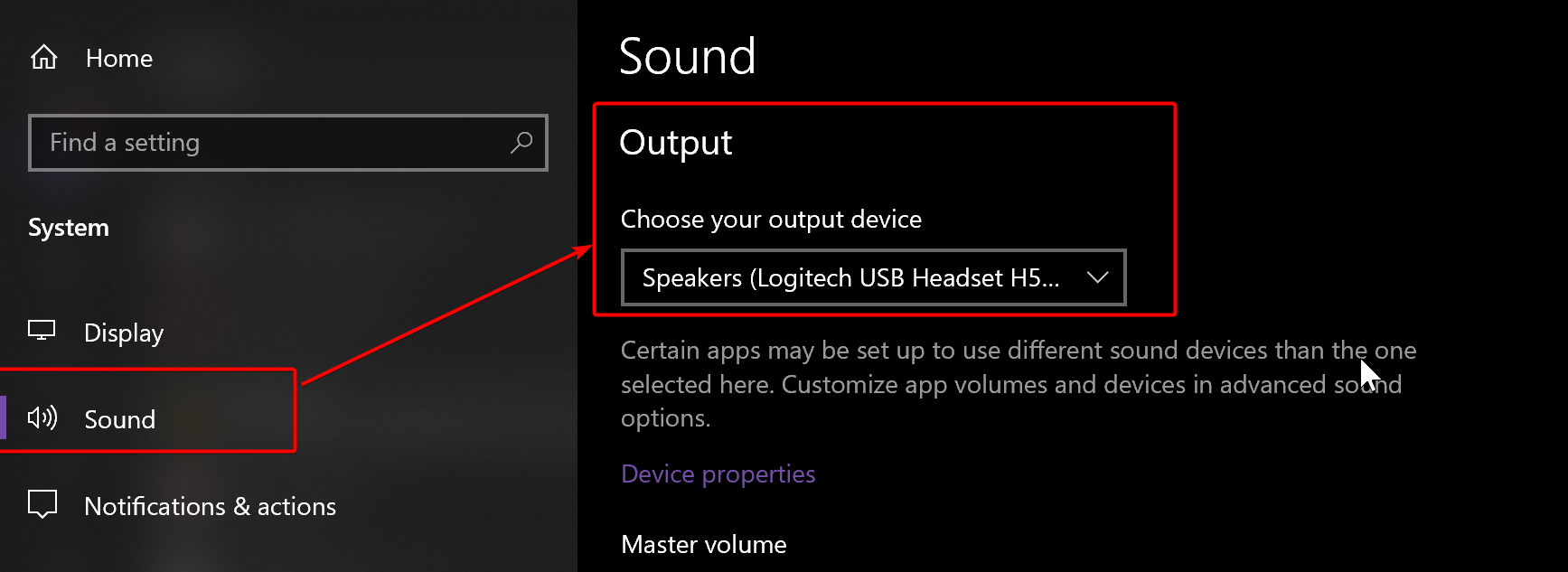Select the Sound label in sidebar
This screenshot has width=1568, height=572.
click(x=120, y=419)
